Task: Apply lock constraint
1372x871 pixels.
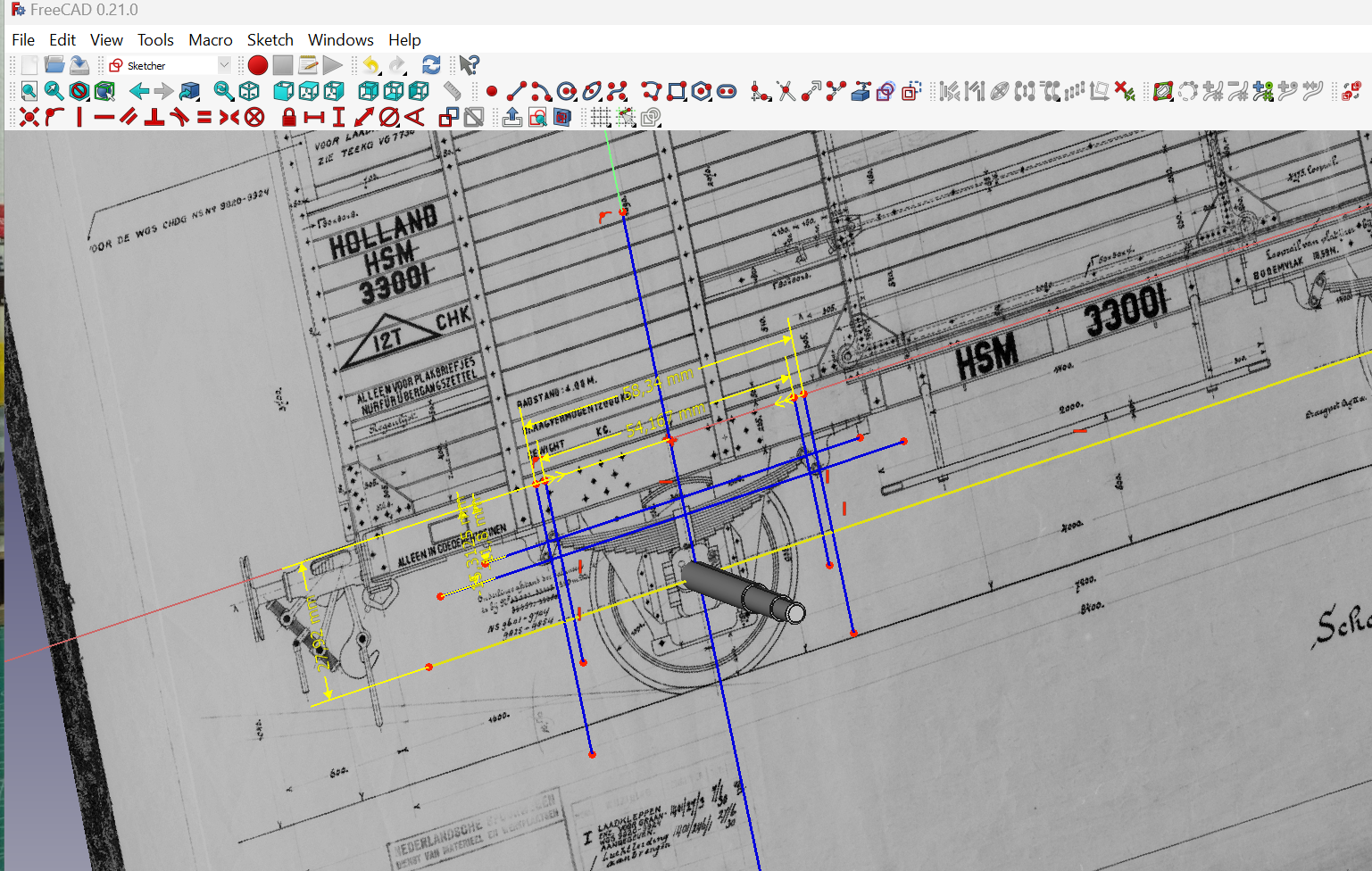Action: [x=288, y=117]
